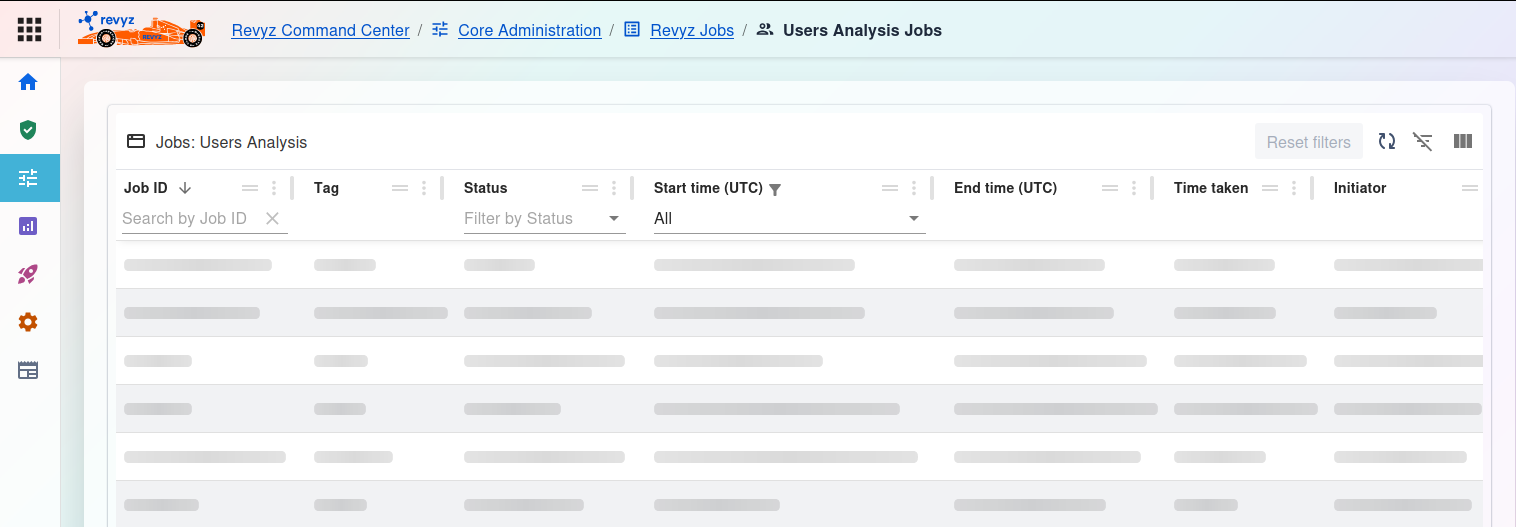Image resolution: width=1516 pixels, height=527 pixels.
Task: Open the purple reports chart icon
Action: [x=28, y=226]
